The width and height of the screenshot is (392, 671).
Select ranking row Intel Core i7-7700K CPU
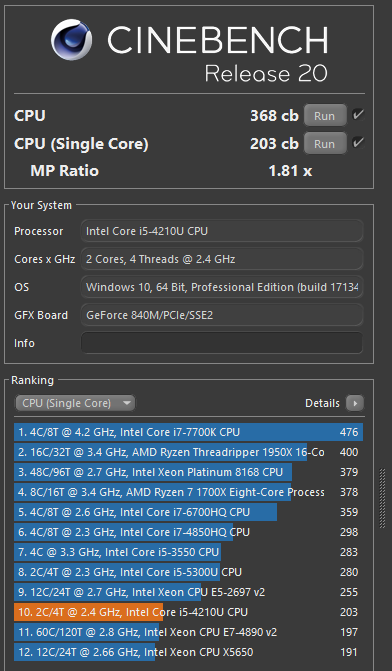pyautogui.click(x=189, y=432)
